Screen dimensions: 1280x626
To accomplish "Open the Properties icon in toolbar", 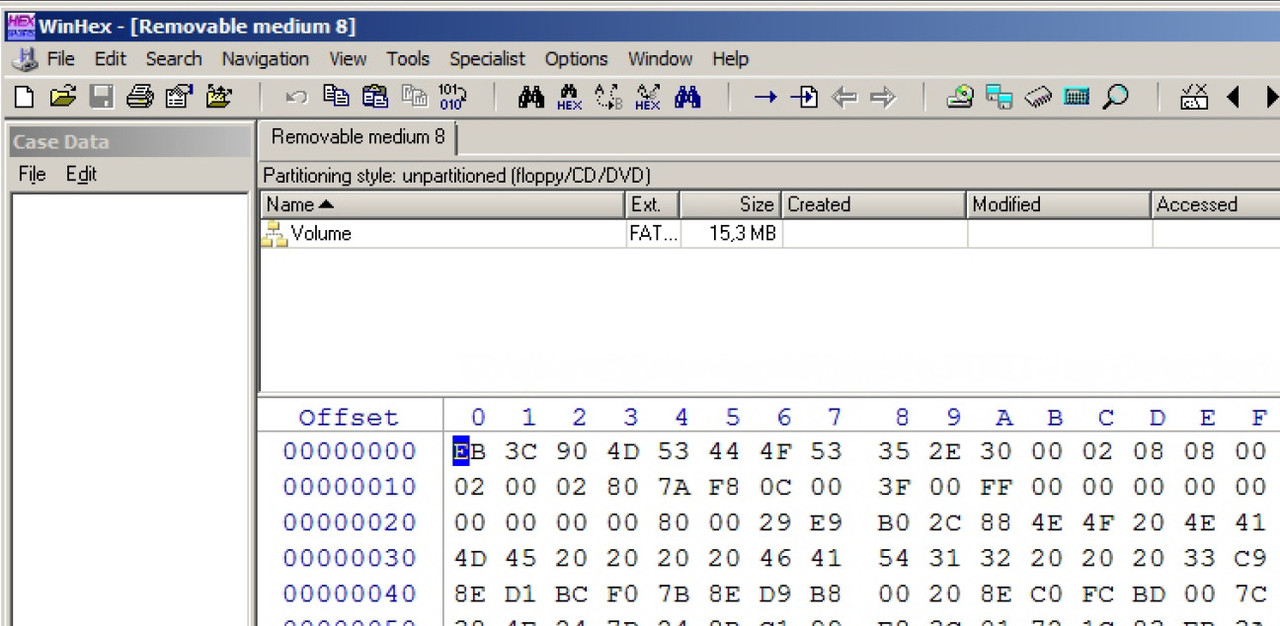I will pos(179,97).
